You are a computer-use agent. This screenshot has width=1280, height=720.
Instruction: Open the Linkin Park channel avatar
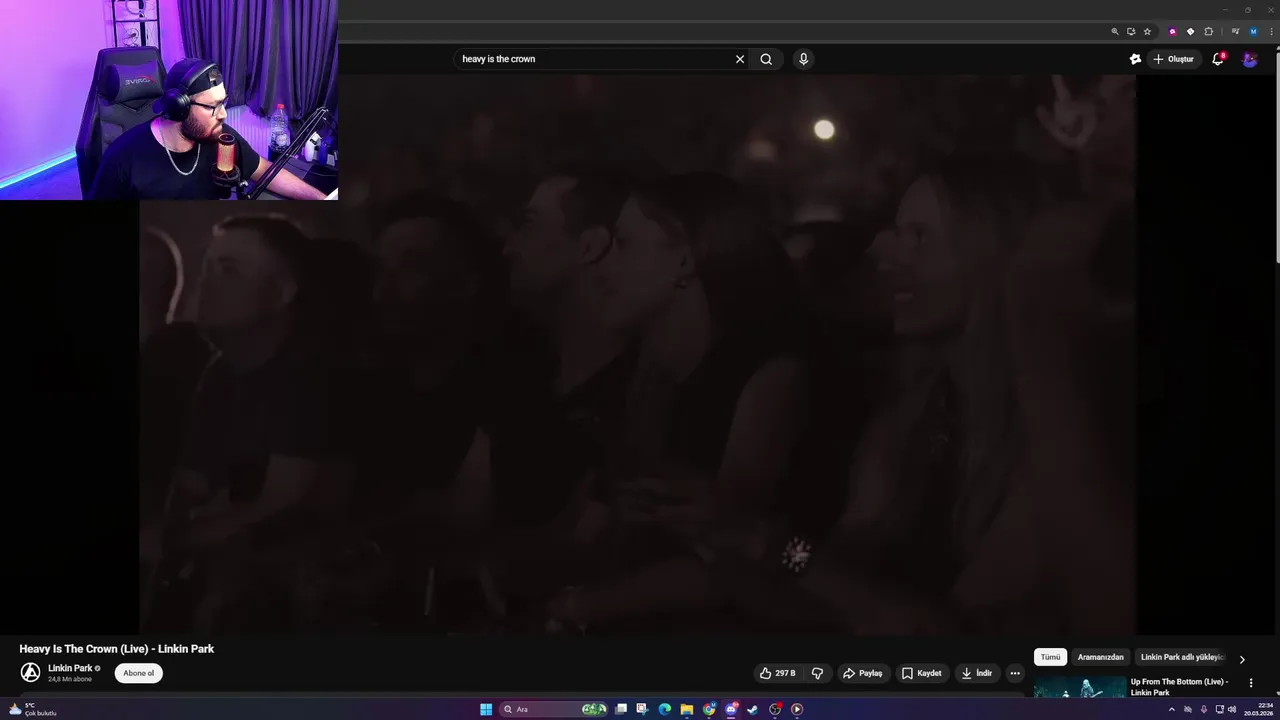(x=31, y=673)
